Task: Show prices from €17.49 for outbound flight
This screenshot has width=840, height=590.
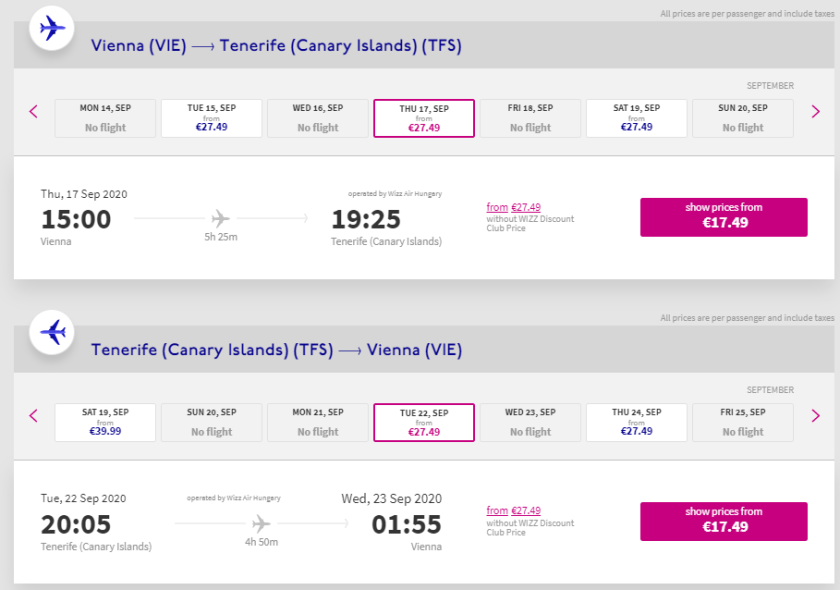Action: pyautogui.click(x=724, y=217)
